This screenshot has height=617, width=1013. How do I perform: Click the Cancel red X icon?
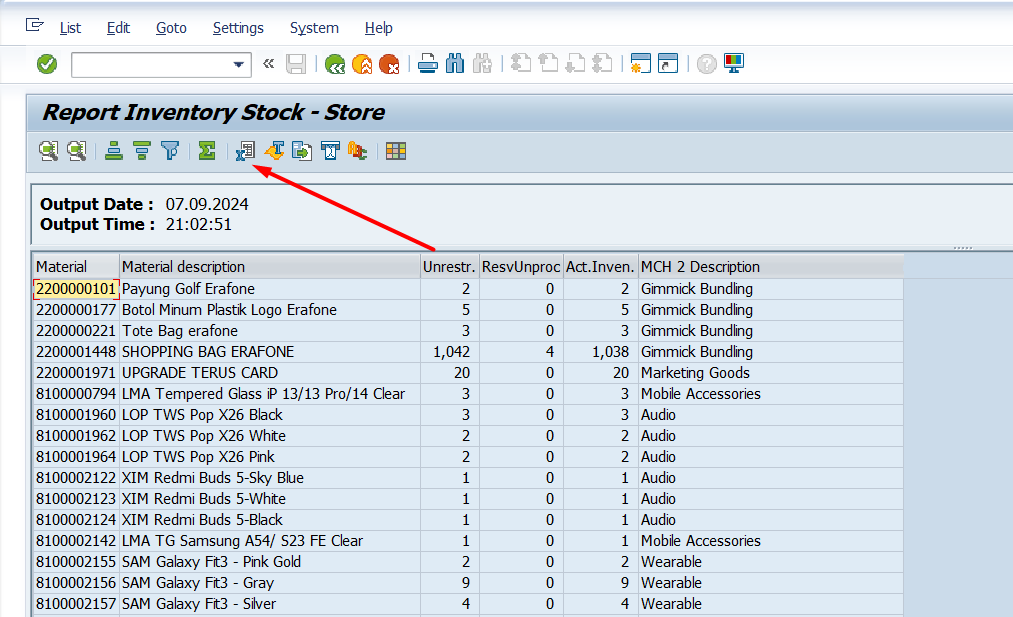[389, 64]
